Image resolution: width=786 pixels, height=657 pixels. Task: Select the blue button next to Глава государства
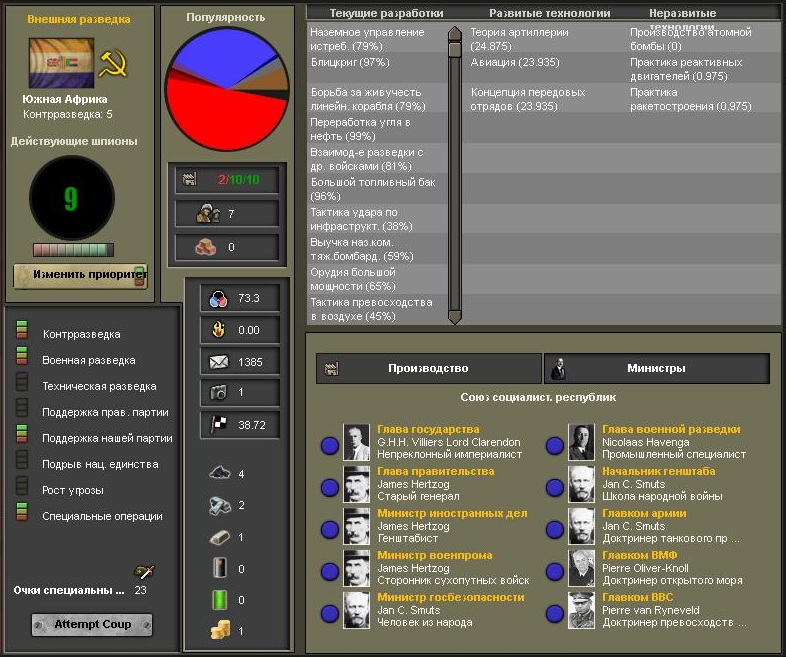pos(330,445)
